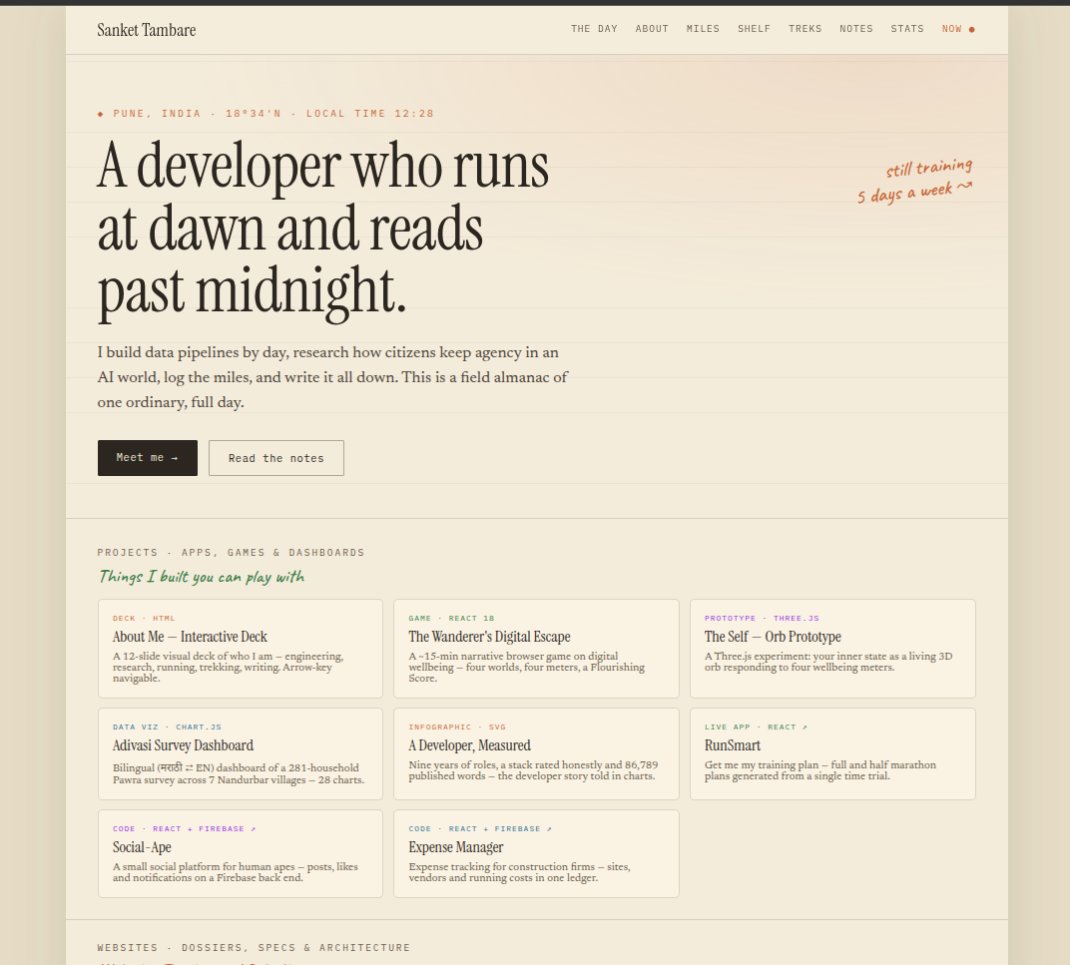Open Adivasi Survey Dashboard card

[240, 753]
